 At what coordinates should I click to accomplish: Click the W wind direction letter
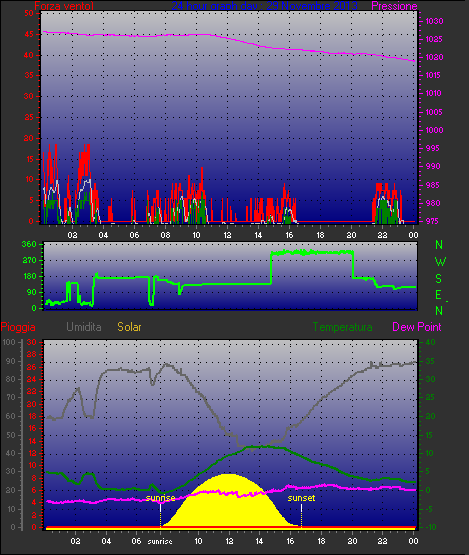click(440, 262)
